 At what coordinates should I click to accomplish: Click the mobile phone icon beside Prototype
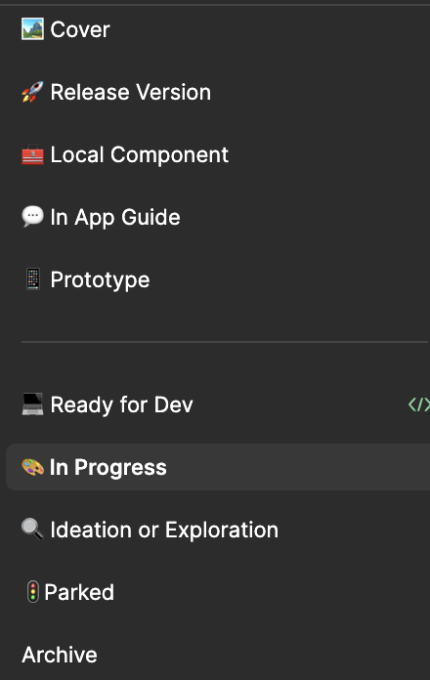coord(33,279)
